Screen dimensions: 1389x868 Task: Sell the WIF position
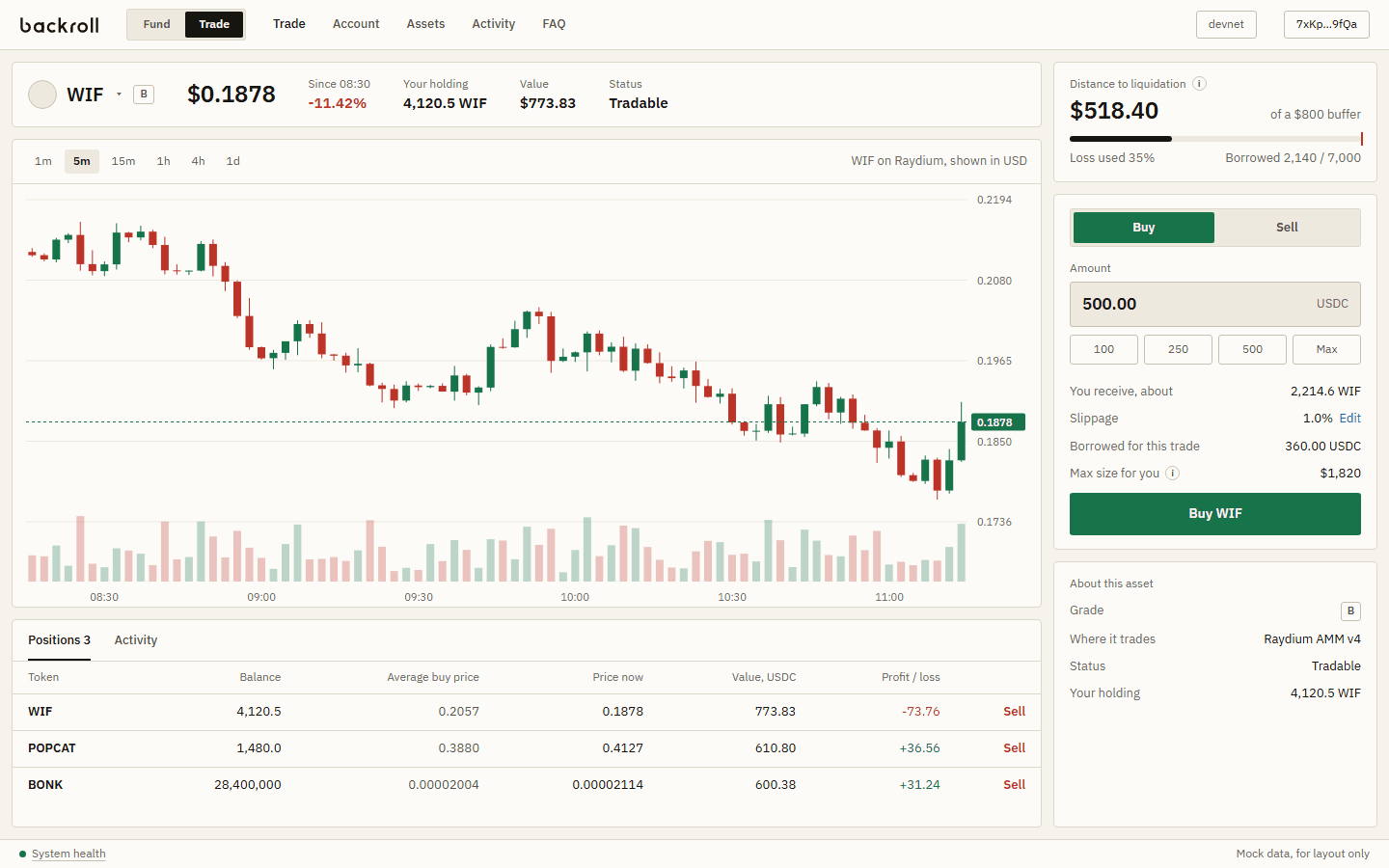(1014, 712)
